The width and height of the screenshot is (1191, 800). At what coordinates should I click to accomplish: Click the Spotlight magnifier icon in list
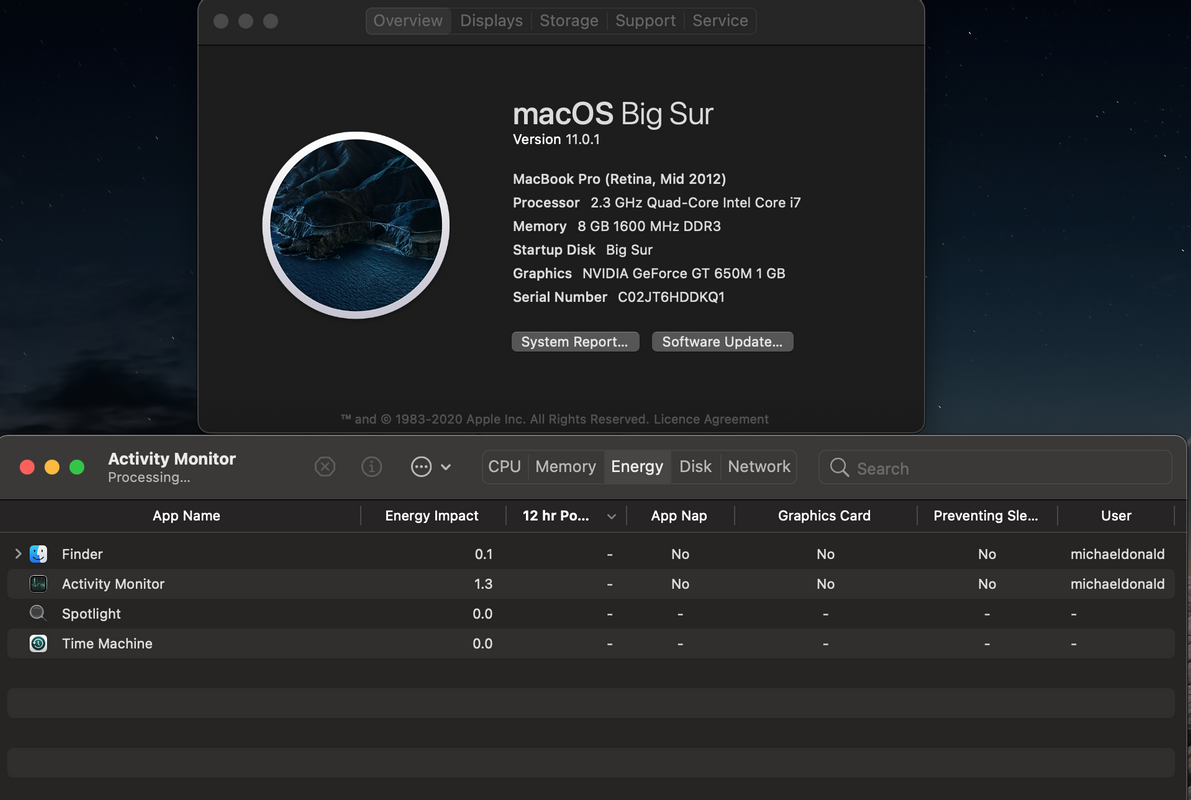point(38,613)
